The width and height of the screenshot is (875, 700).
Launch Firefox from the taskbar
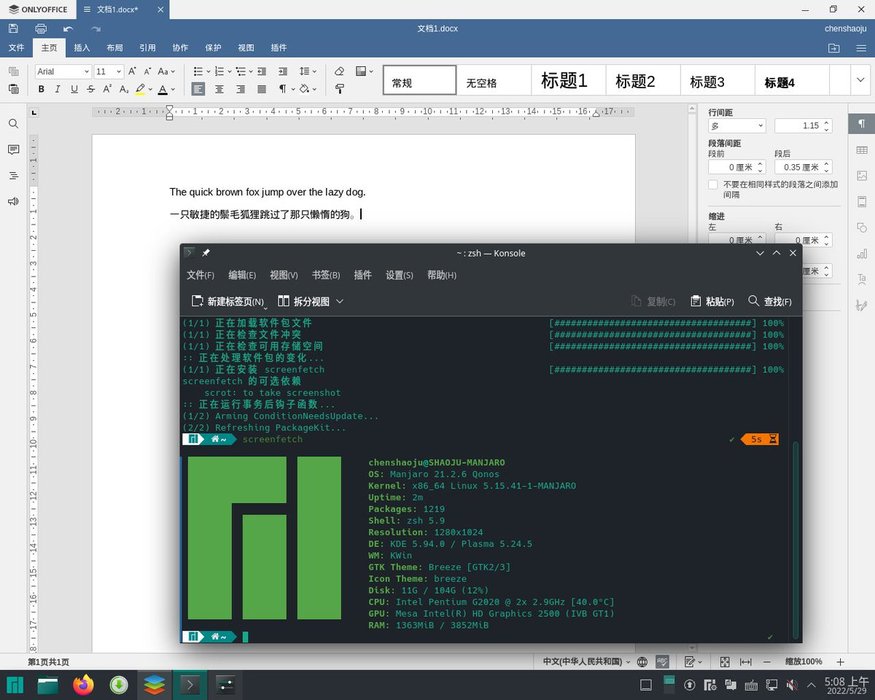click(84, 685)
